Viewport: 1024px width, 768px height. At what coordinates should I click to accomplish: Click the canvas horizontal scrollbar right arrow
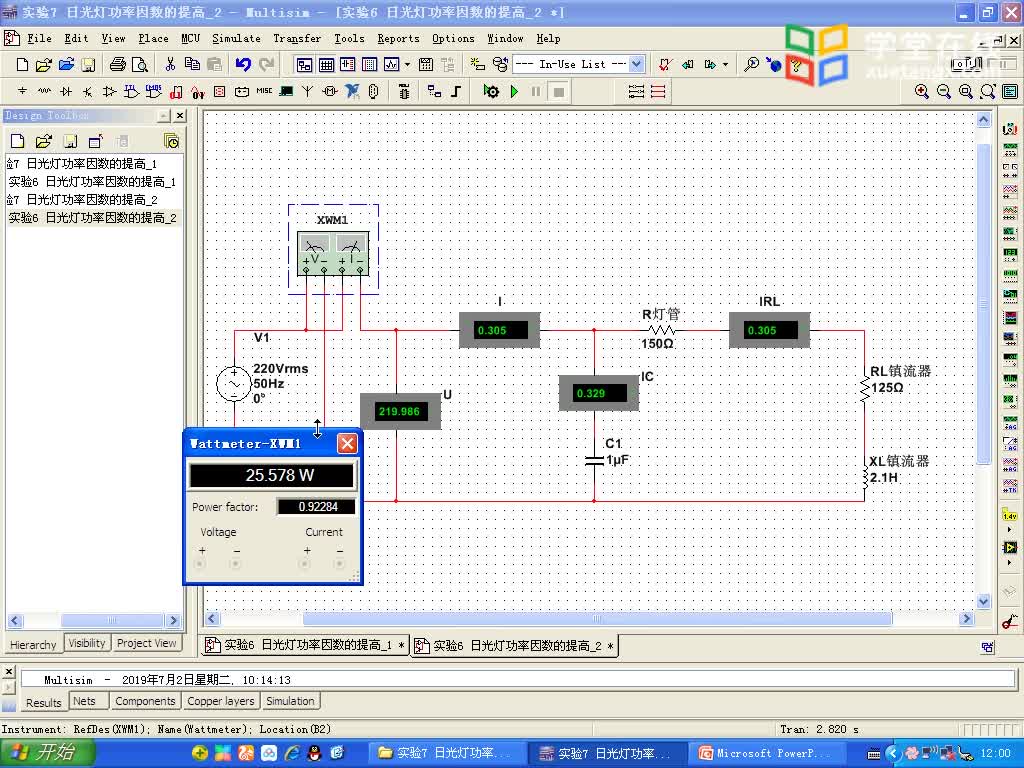point(967,618)
